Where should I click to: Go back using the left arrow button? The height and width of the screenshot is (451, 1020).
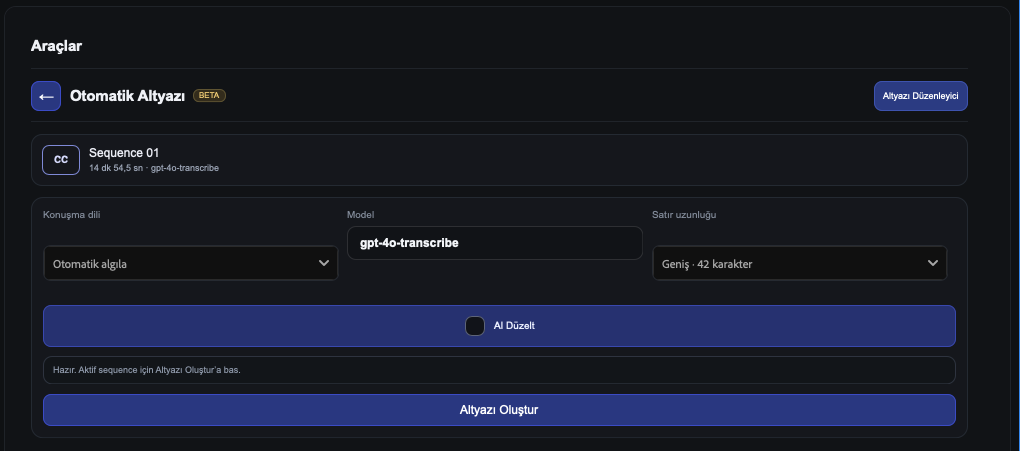pyautogui.click(x=46, y=96)
